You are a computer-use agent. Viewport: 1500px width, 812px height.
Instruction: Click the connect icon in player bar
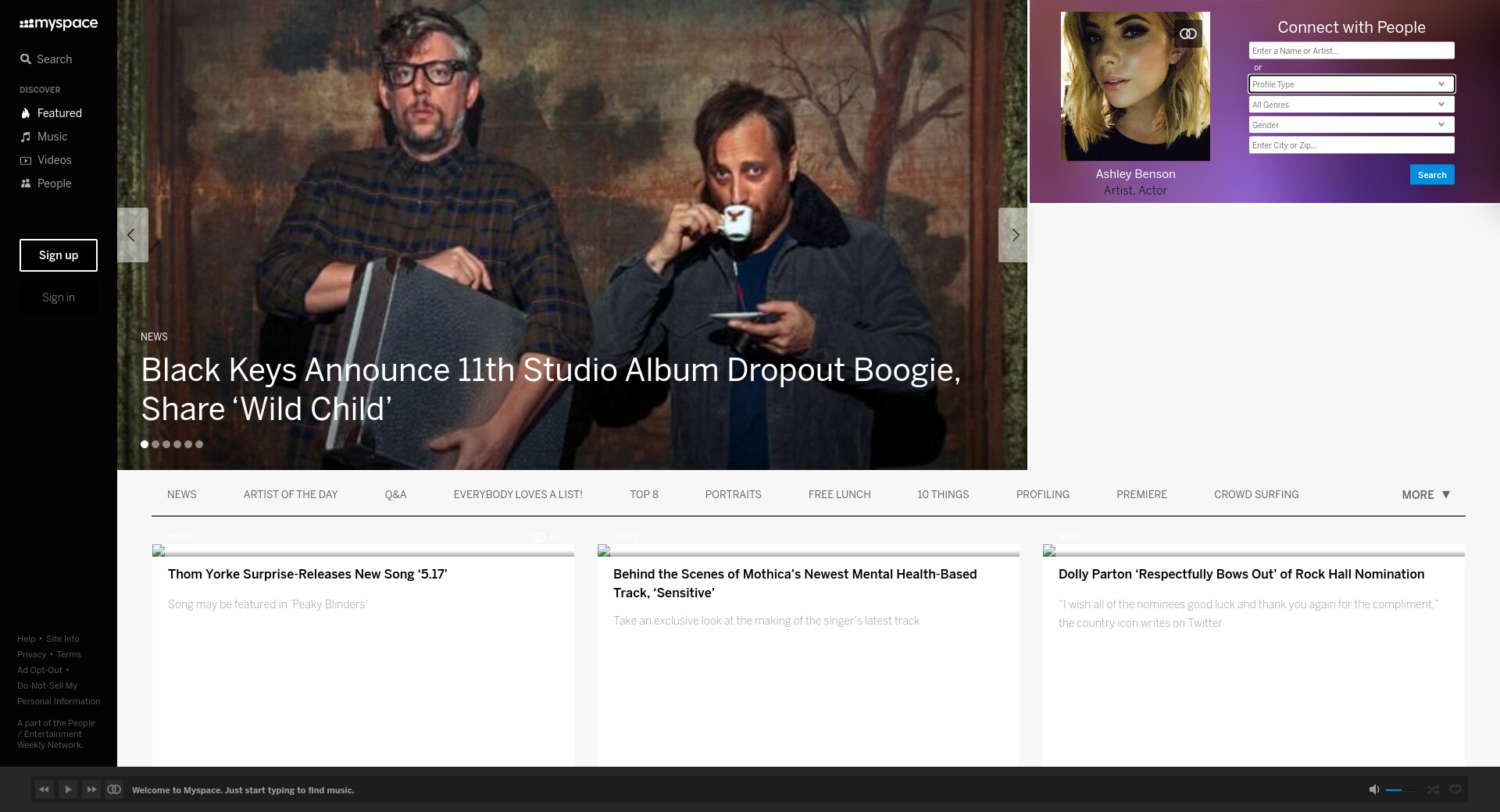coord(114,789)
